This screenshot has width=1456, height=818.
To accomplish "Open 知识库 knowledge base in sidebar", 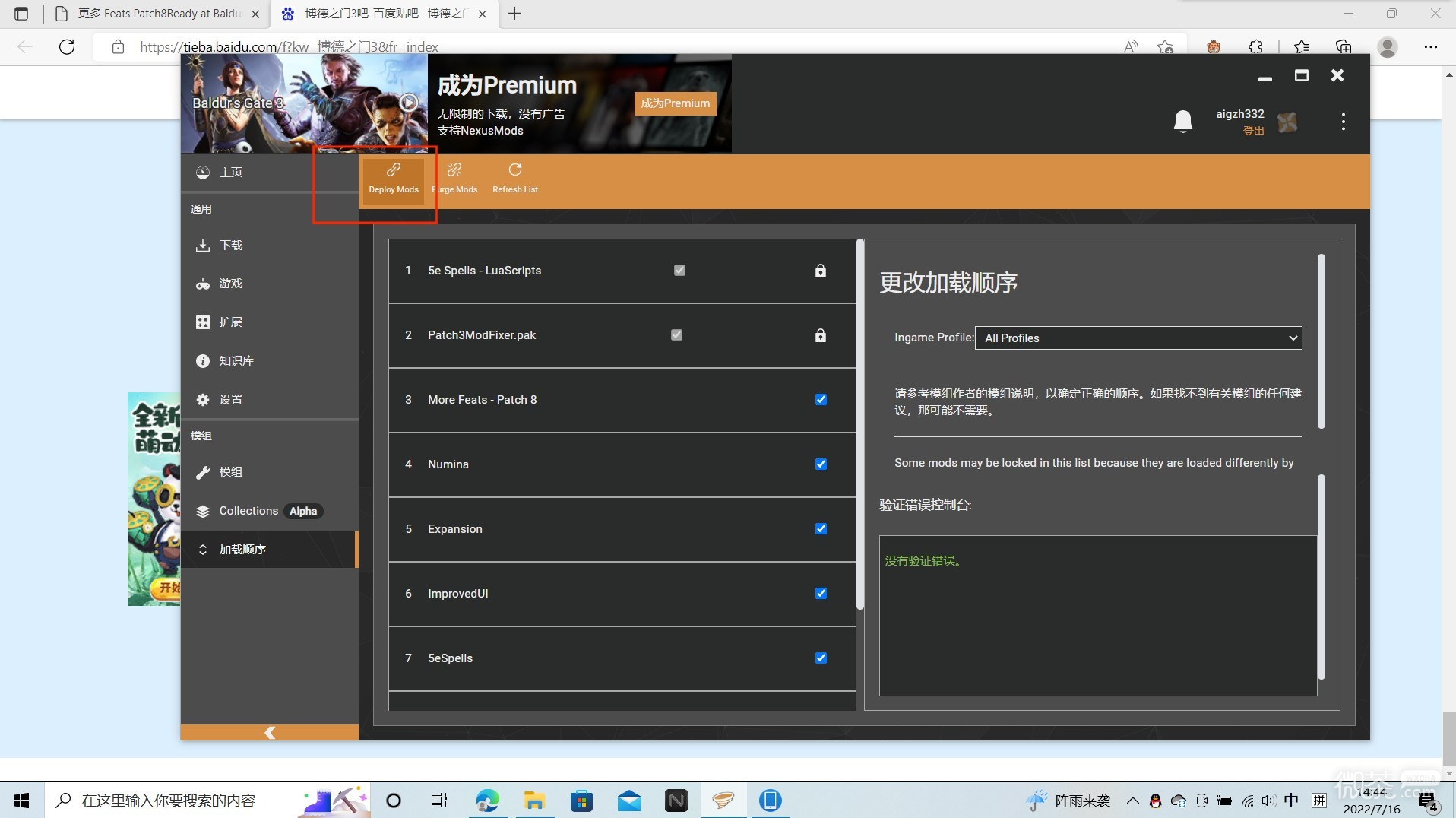I will [x=269, y=361].
